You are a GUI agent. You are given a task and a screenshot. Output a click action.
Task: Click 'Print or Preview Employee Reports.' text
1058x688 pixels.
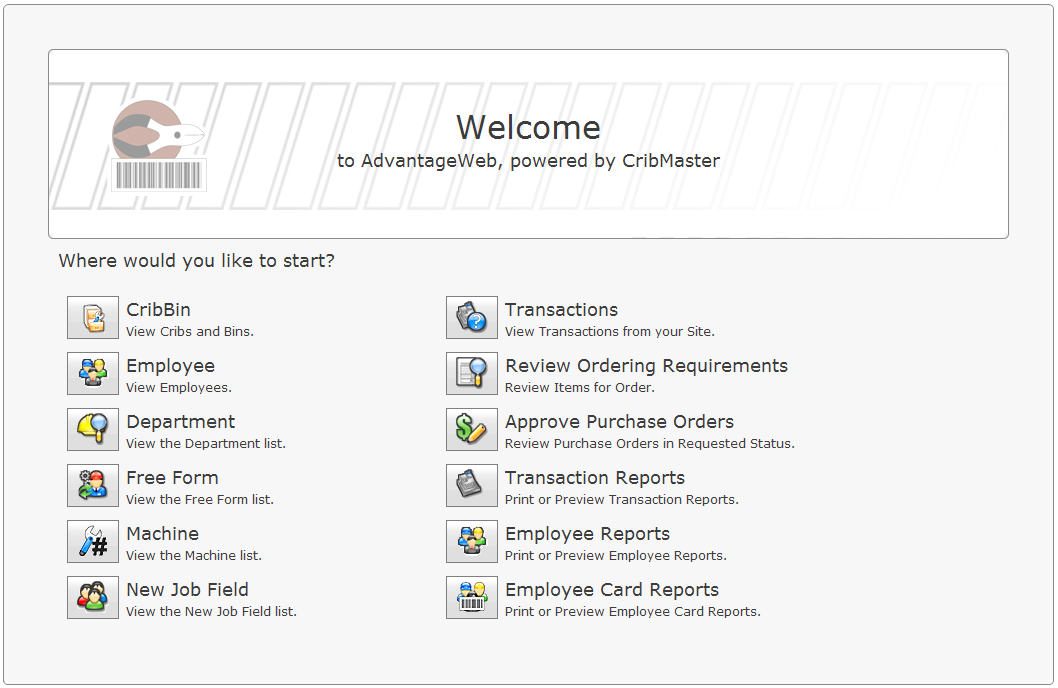pos(615,556)
